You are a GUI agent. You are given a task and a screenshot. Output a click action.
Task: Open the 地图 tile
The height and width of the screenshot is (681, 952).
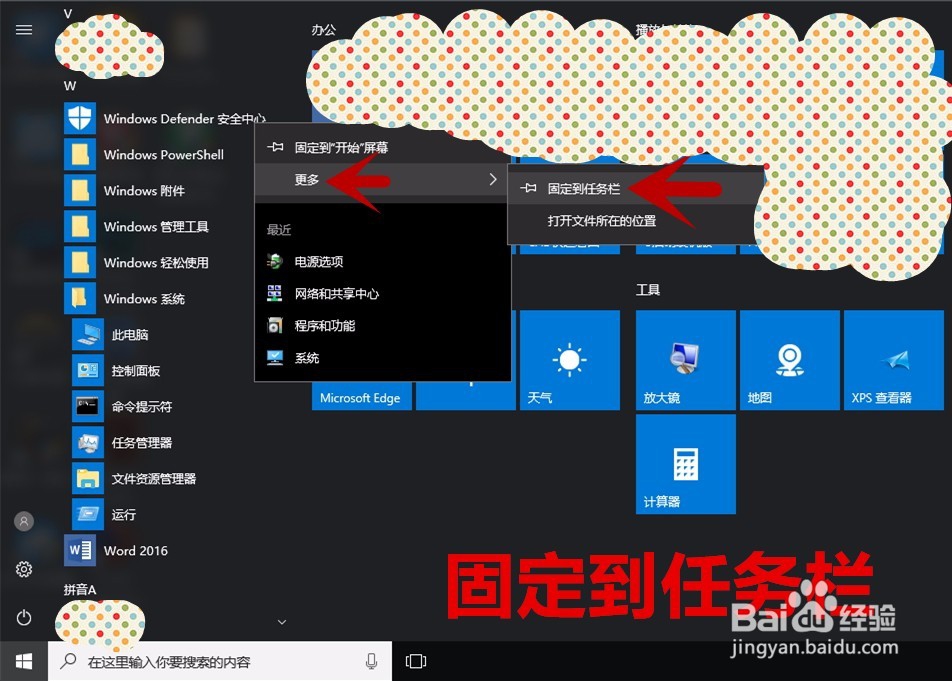[x=790, y=360]
